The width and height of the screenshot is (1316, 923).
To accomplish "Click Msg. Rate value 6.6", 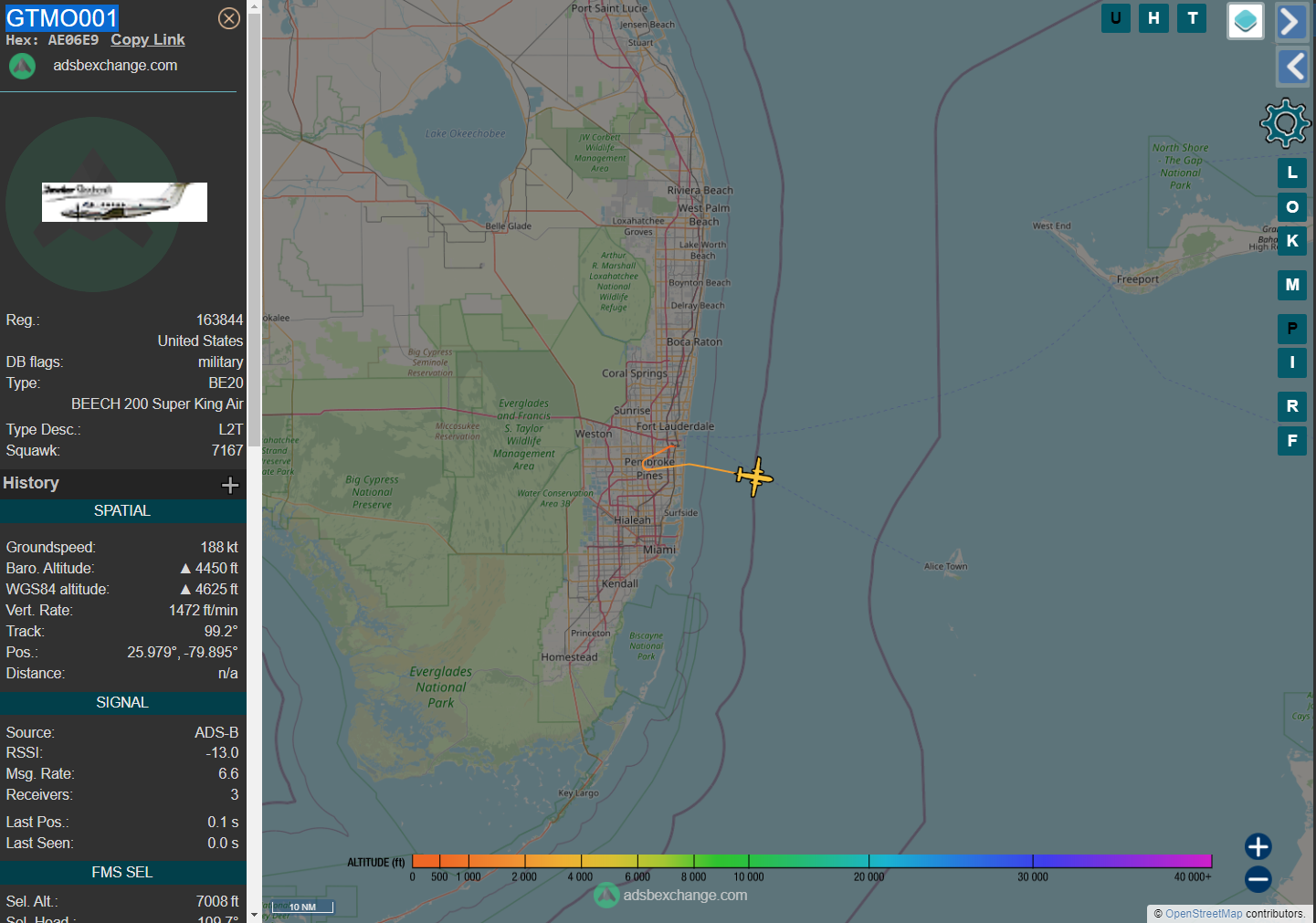I will pos(228,774).
